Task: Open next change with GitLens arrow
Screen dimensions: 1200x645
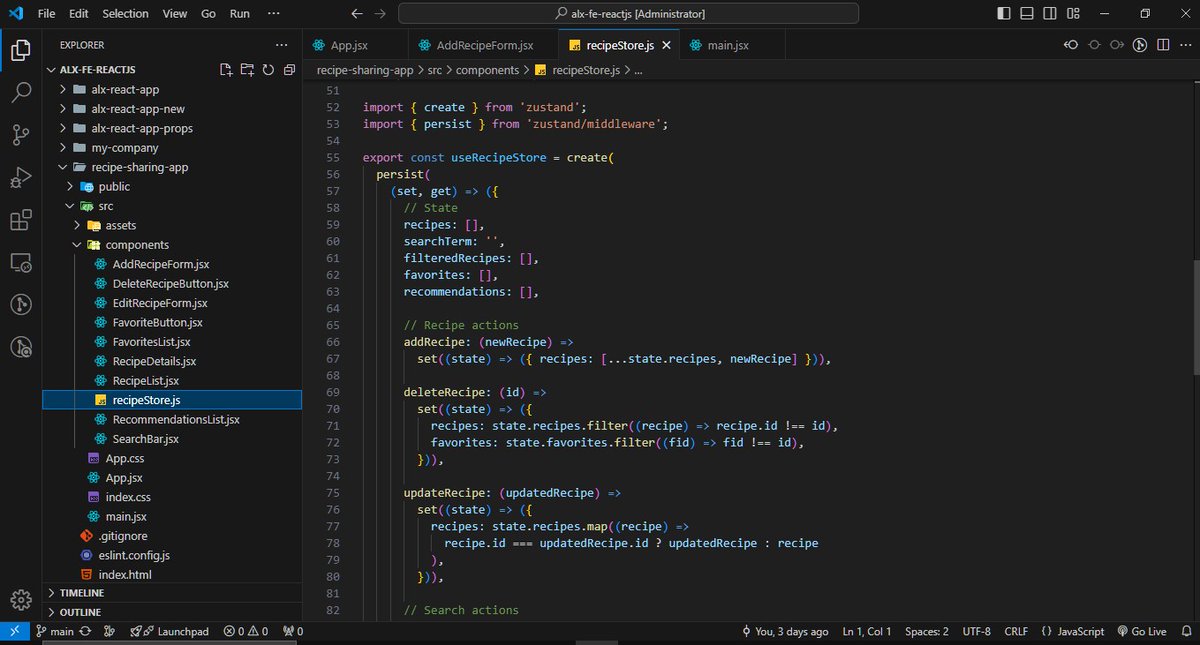Action: [1117, 45]
